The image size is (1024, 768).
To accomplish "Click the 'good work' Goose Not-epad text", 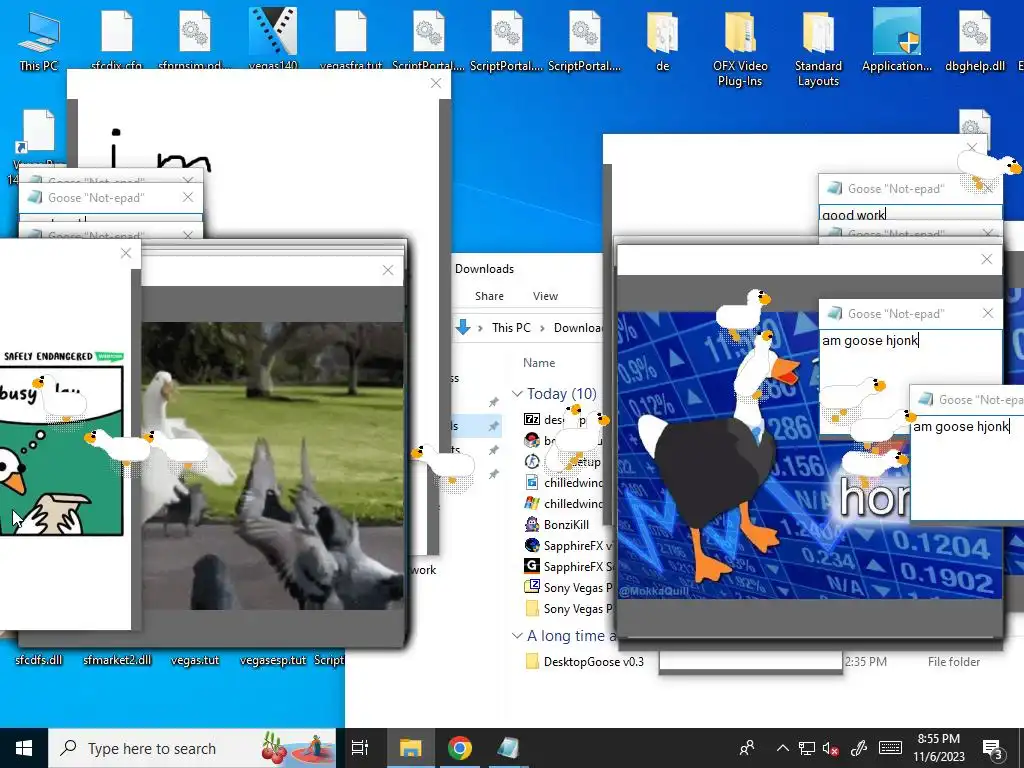I will pyautogui.click(x=854, y=215).
